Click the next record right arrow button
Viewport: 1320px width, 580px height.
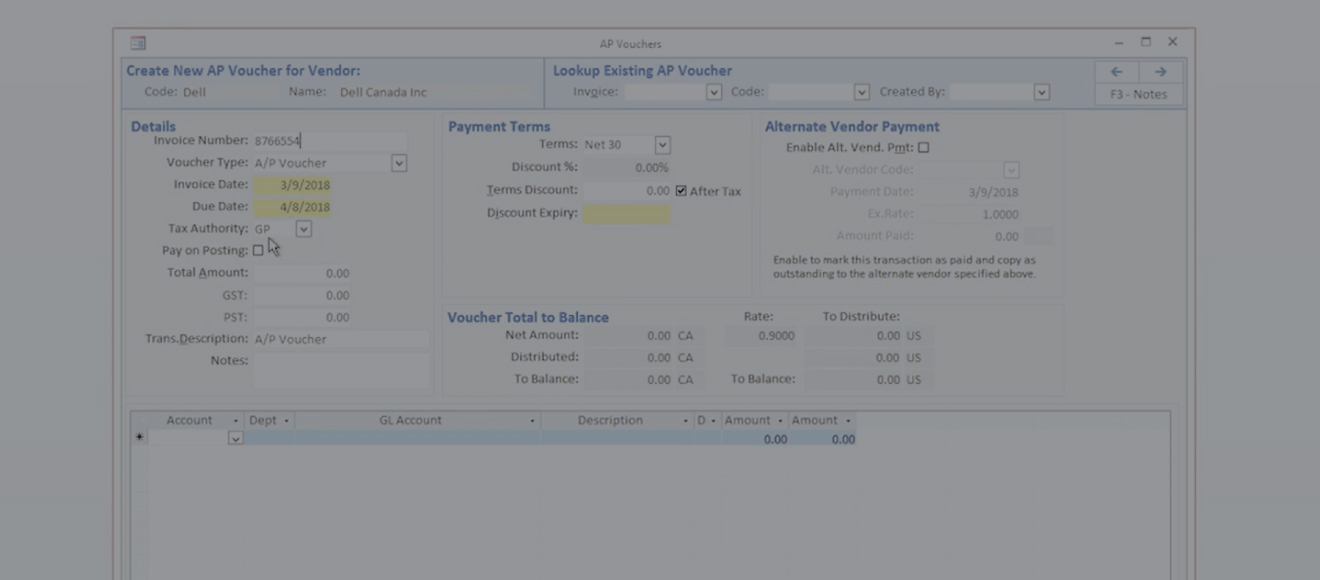1160,72
